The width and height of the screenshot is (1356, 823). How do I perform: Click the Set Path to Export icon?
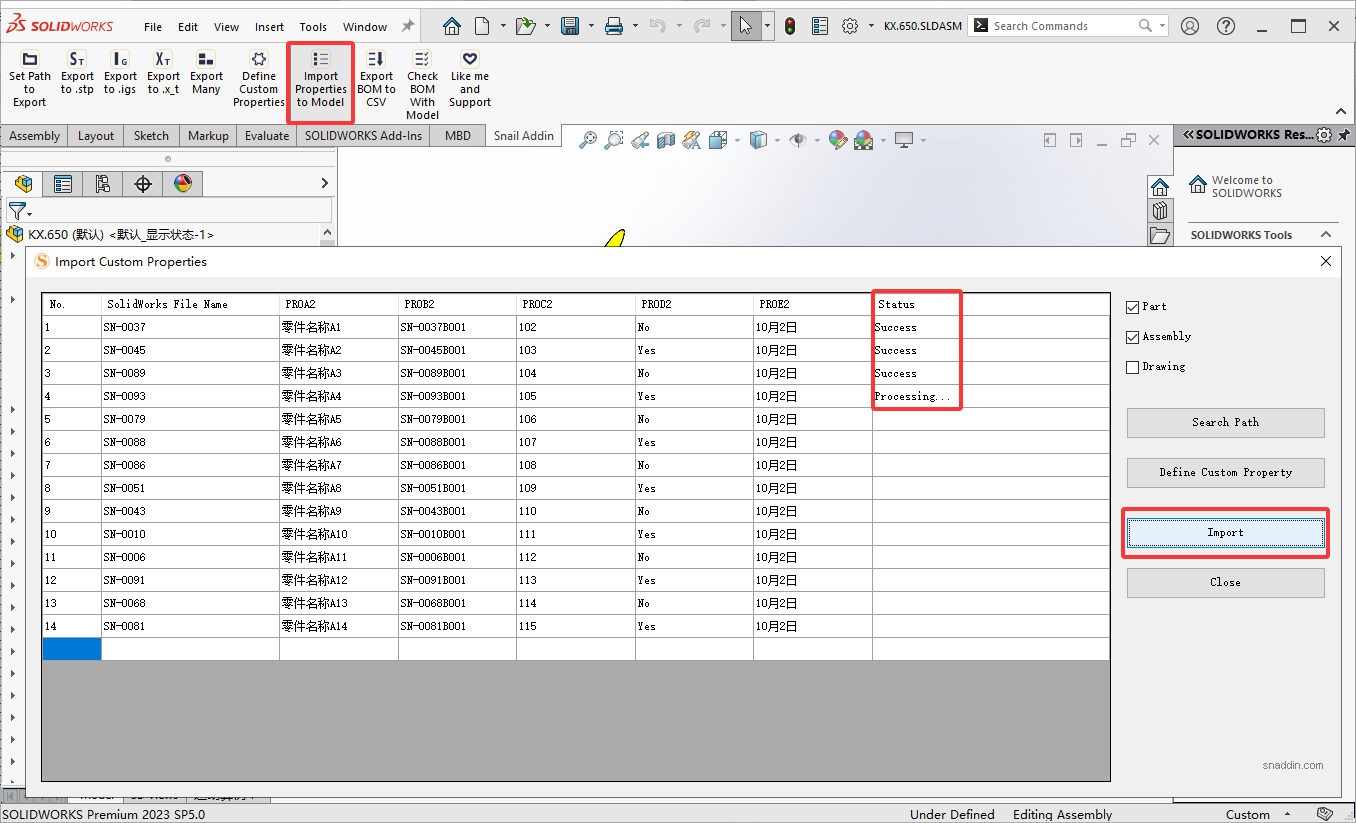(30, 60)
